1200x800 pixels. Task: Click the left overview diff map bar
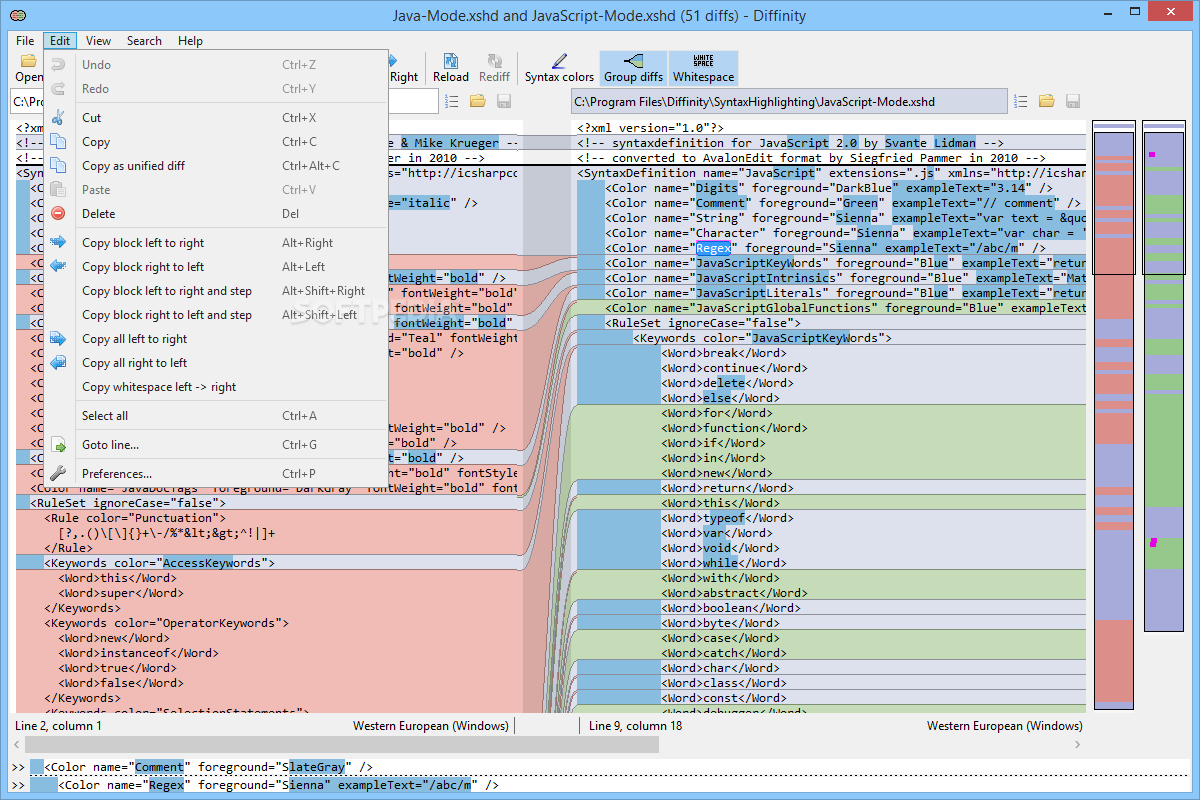click(x=1114, y=415)
